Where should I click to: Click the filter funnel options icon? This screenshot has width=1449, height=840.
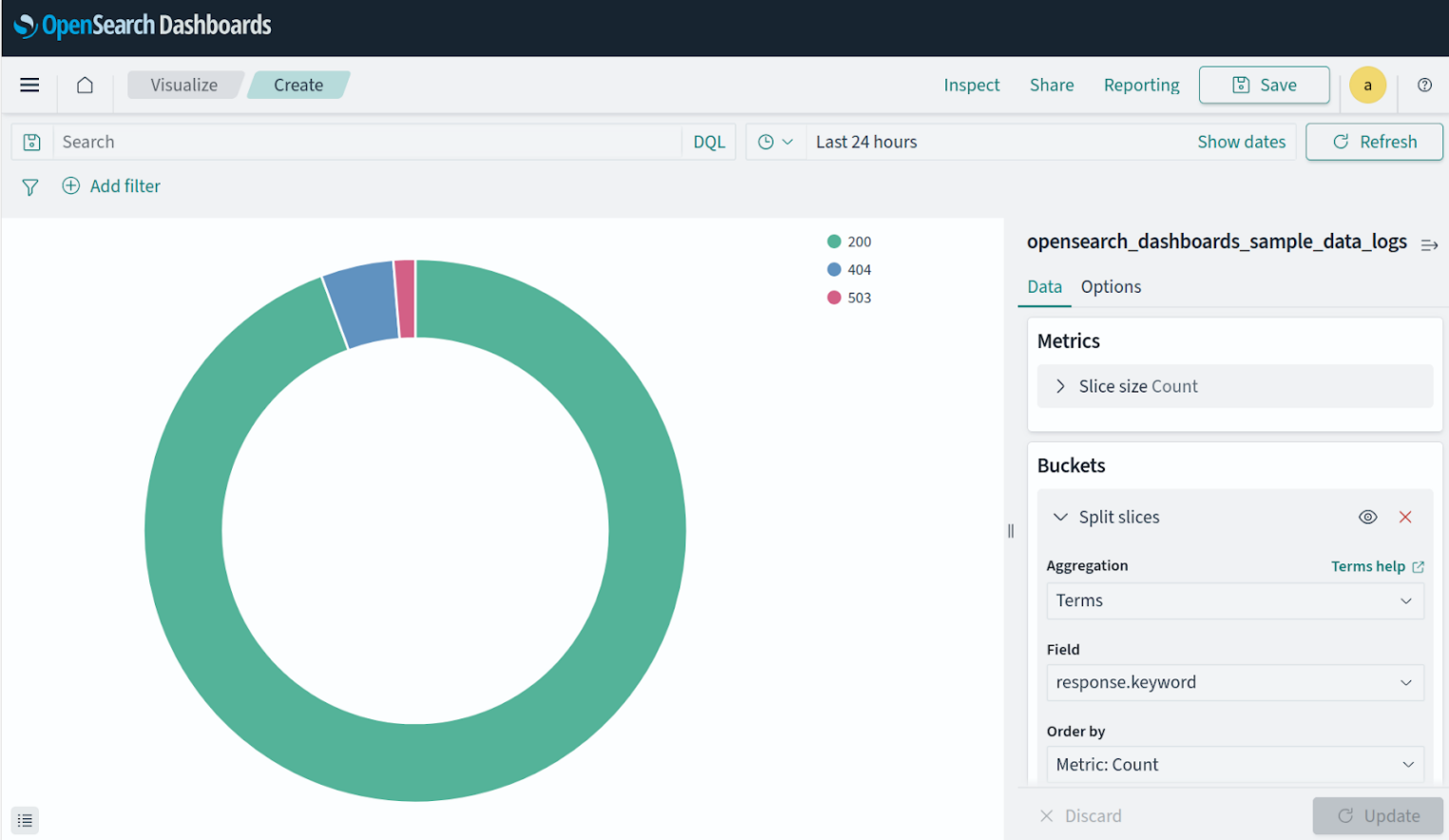coord(30,187)
